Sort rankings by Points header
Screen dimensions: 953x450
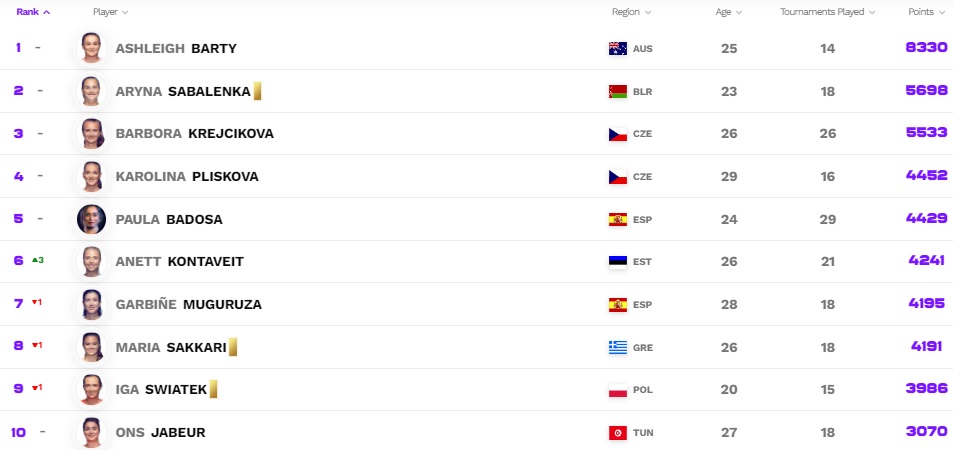click(x=926, y=12)
